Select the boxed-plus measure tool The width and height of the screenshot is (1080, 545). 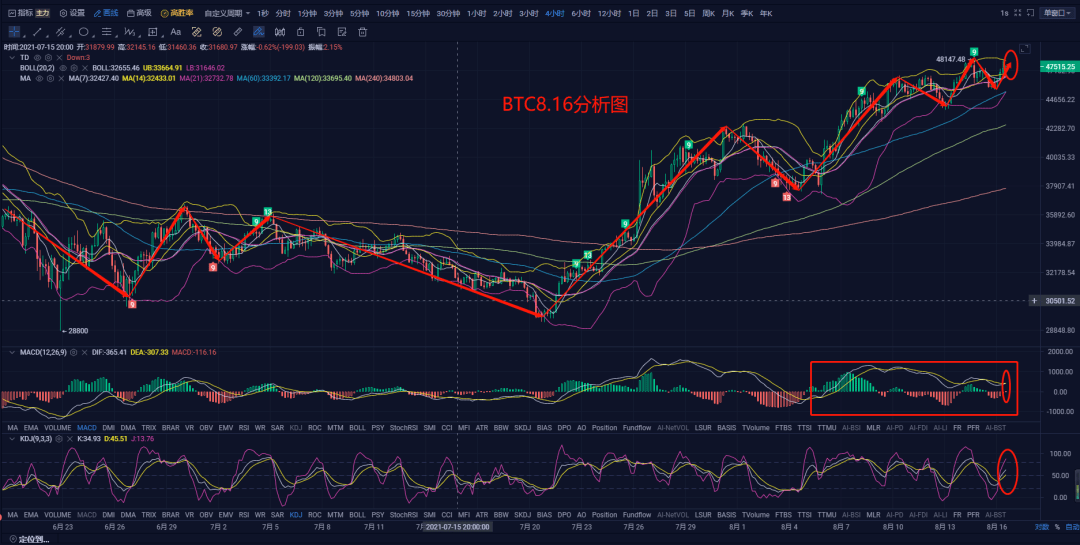coord(152,32)
